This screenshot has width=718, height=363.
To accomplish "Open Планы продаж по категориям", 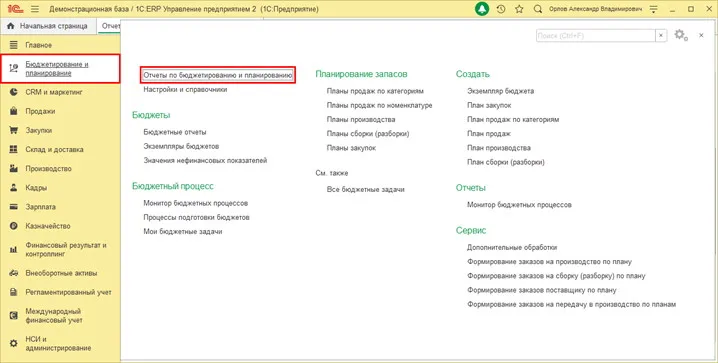I will coord(375,91).
